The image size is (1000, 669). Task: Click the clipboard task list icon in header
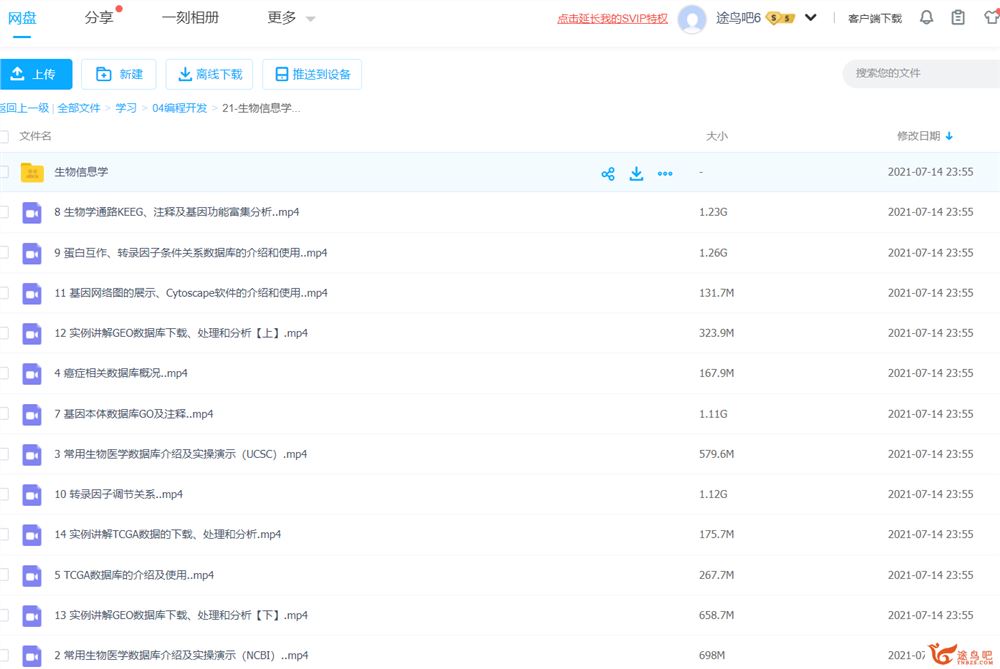click(x=958, y=18)
